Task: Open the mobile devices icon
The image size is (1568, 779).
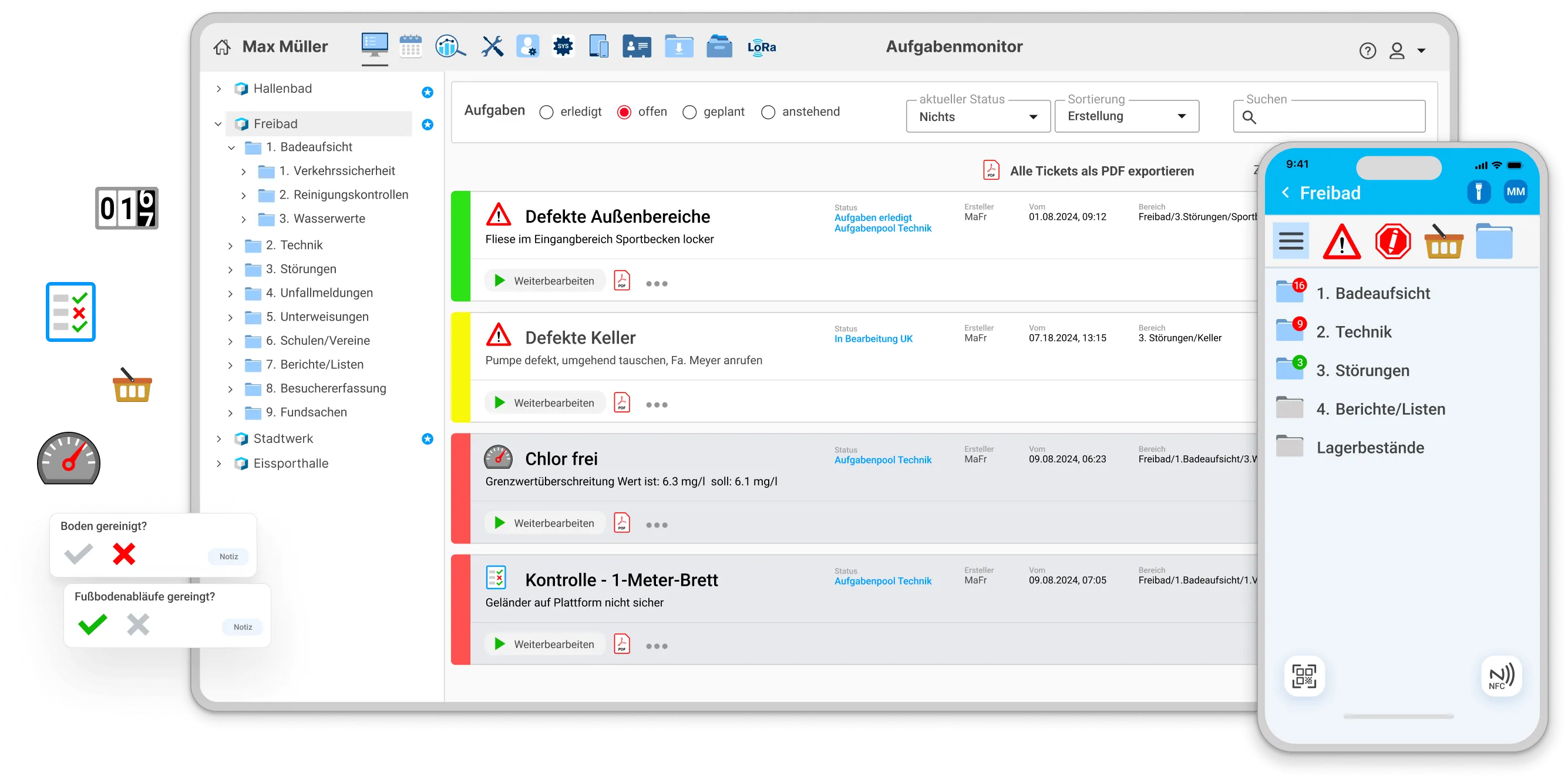Action: pos(599,46)
